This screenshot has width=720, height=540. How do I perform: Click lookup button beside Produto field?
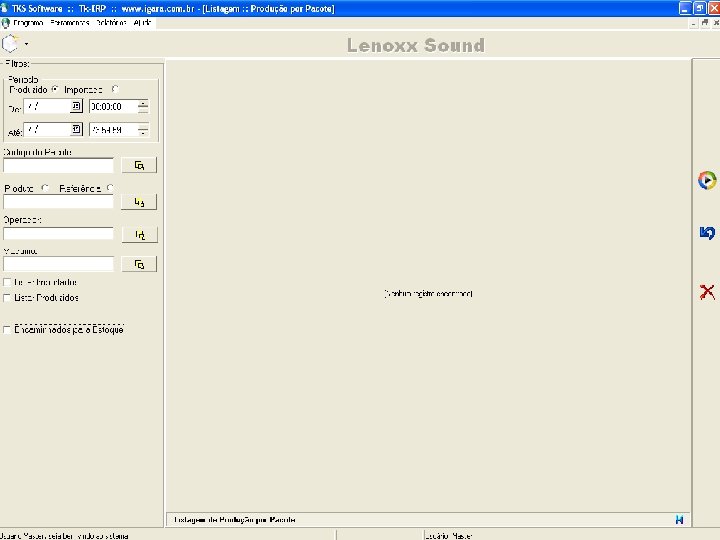[139, 202]
